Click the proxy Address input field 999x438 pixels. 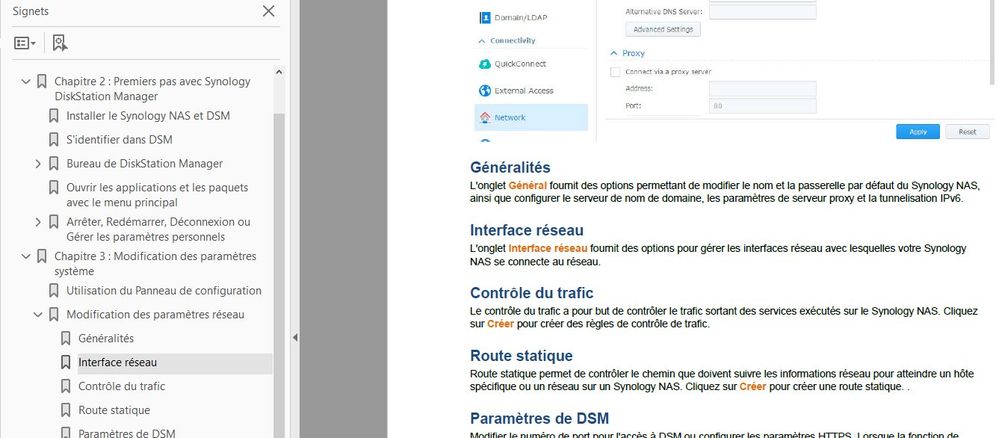[x=763, y=89]
